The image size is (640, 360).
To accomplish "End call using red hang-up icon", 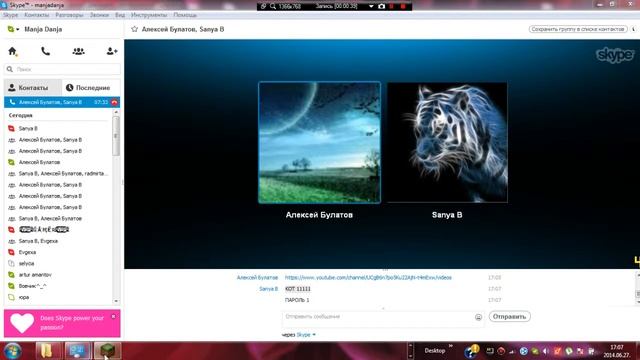I will pyautogui.click(x=114, y=102).
